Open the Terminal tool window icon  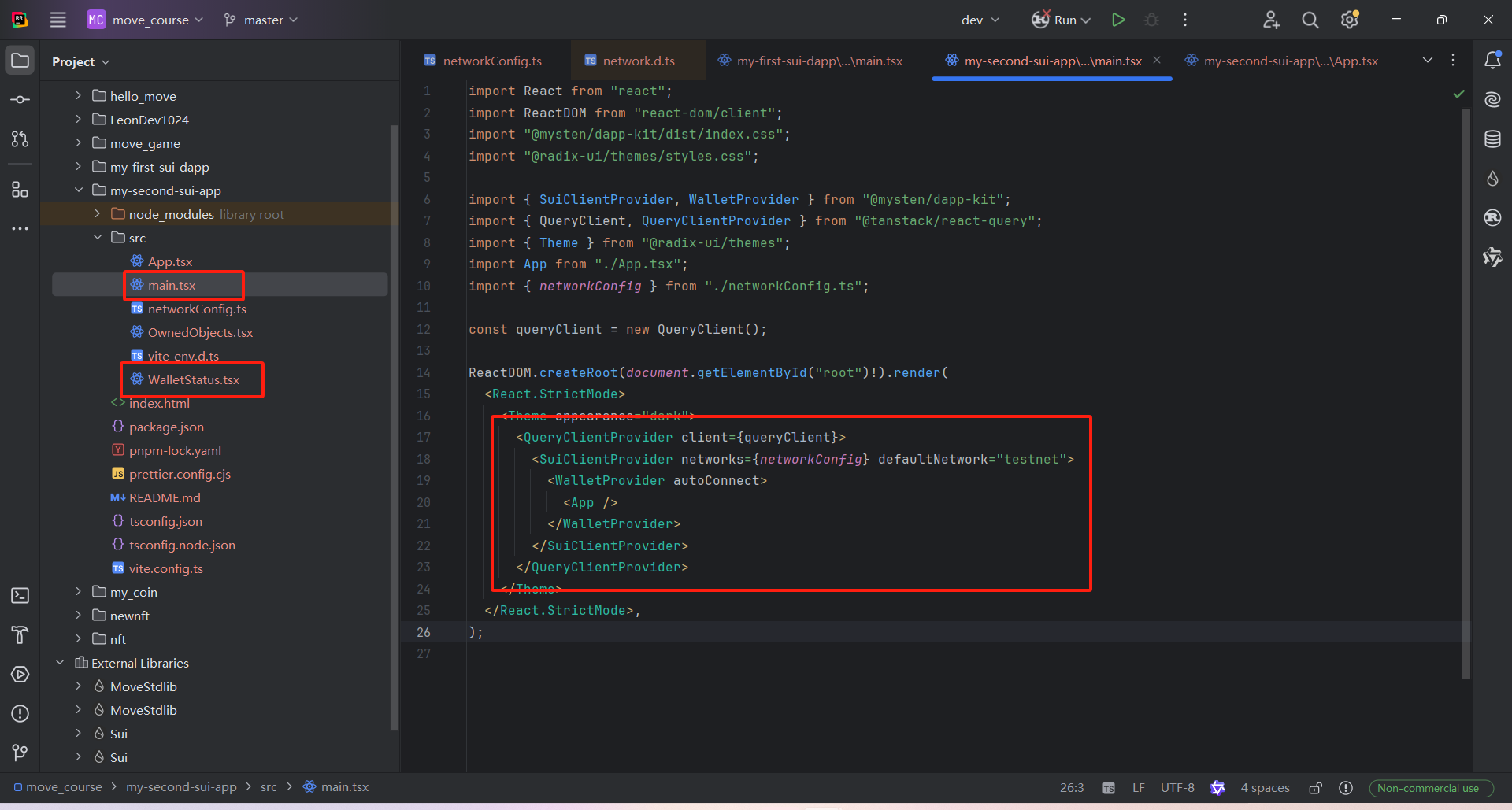[x=20, y=596]
